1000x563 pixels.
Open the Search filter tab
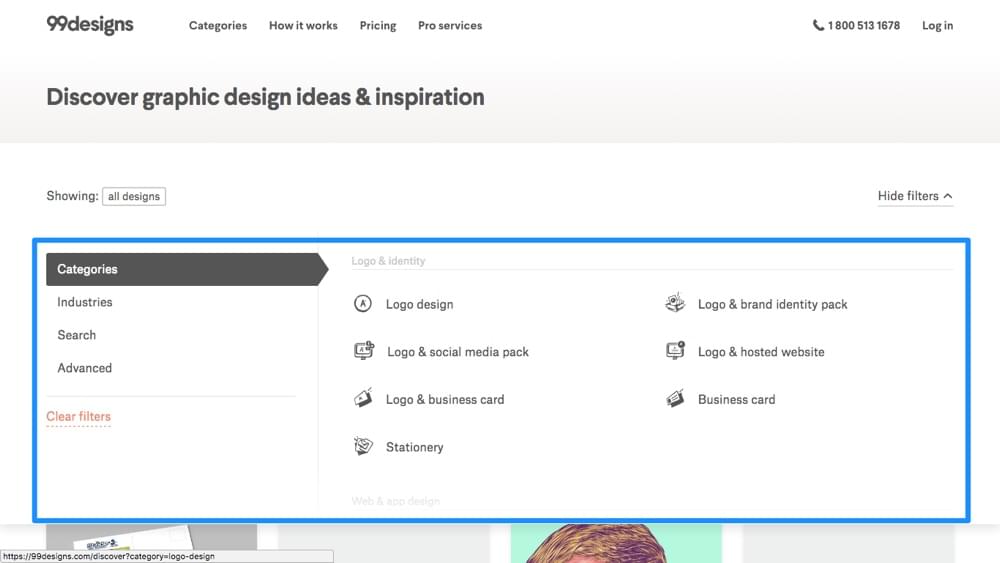pos(77,335)
